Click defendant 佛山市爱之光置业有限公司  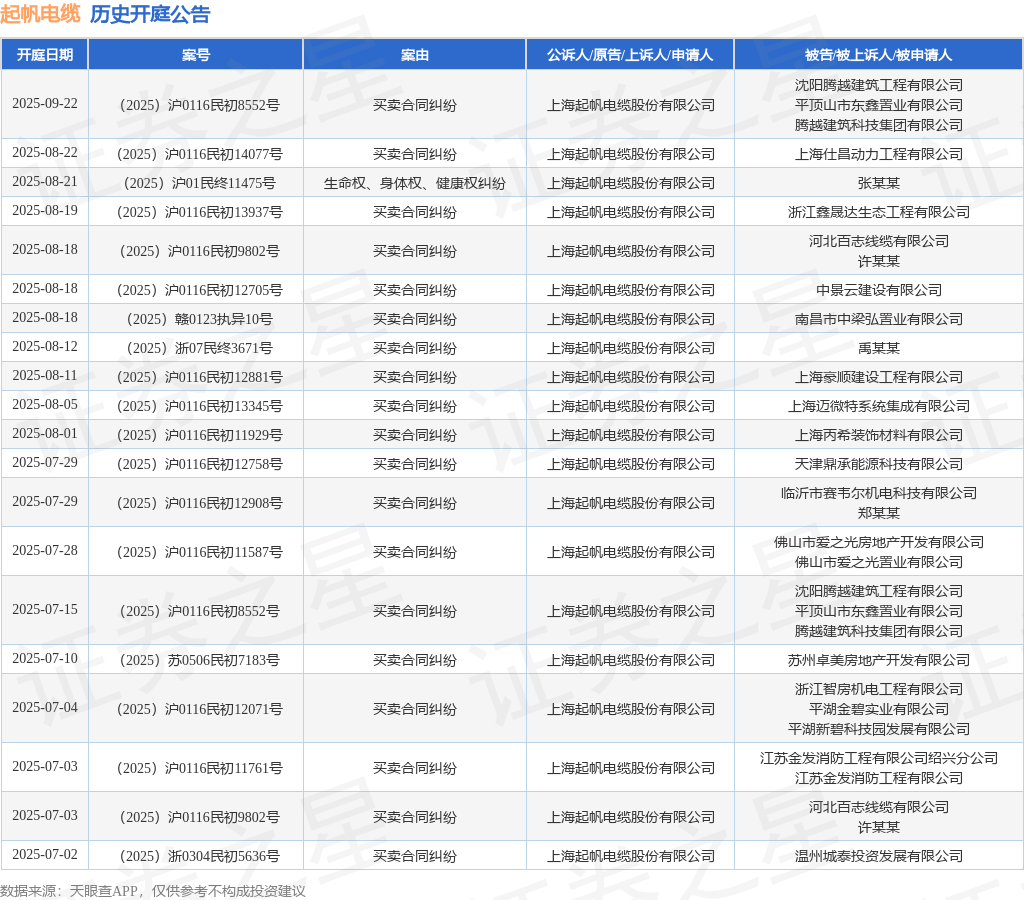(878, 562)
